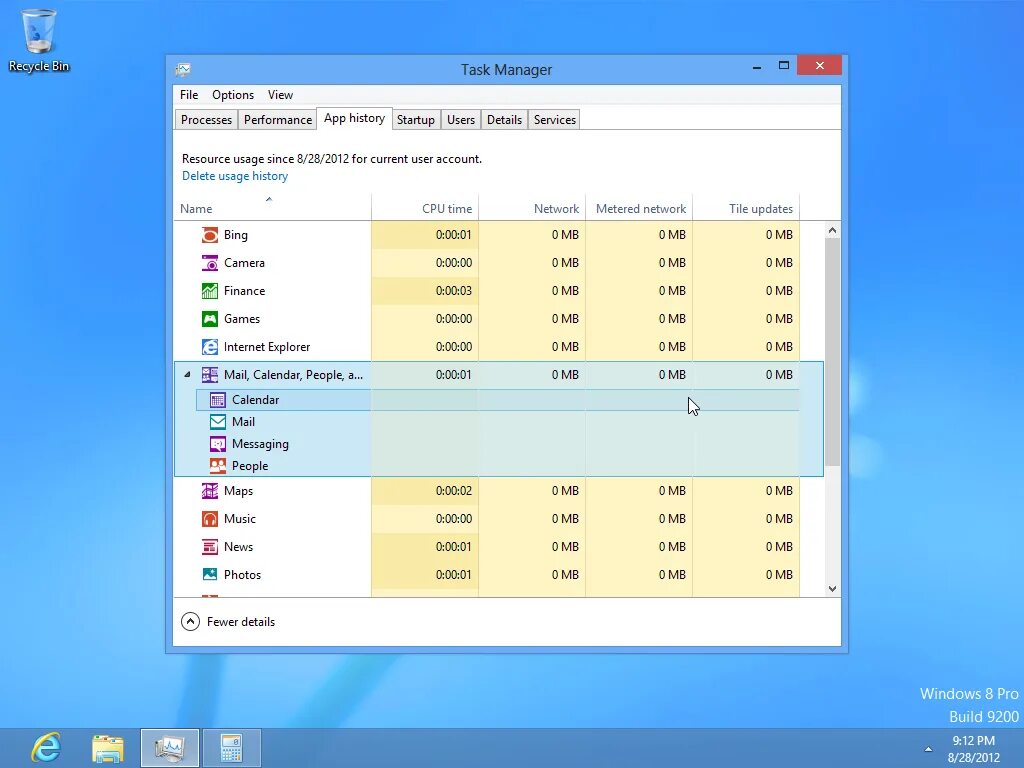
Task: Open Recycle Bin on the desktop
Action: [39, 40]
